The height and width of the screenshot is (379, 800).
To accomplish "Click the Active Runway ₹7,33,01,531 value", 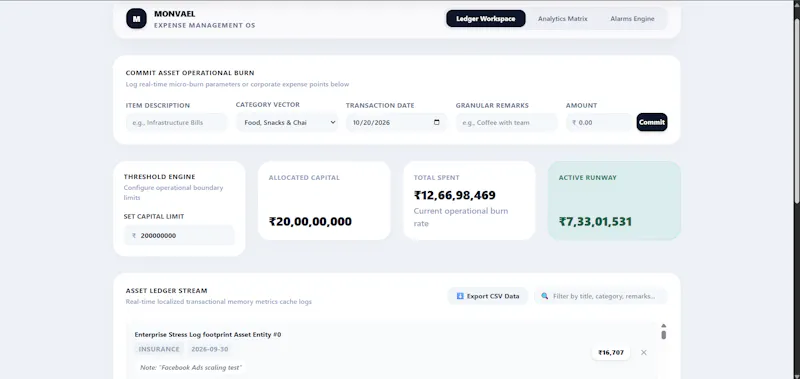I will click(x=595, y=222).
